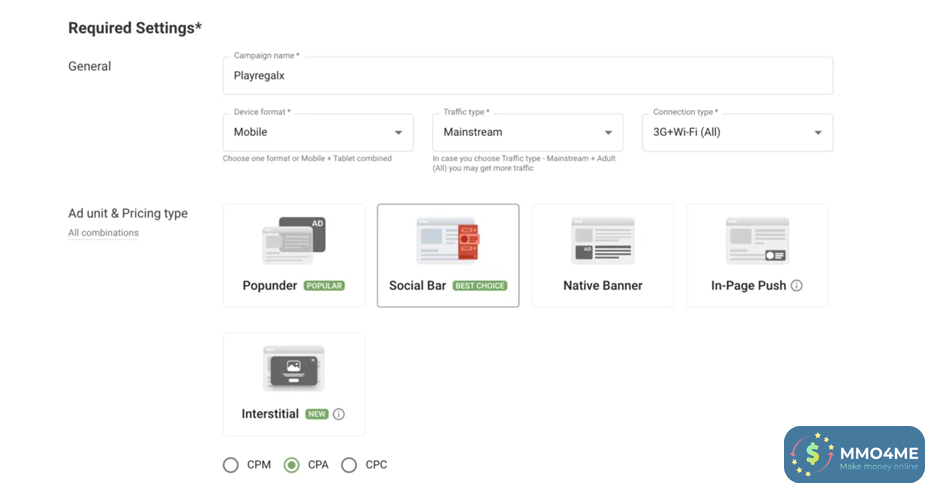942x492 pixels.
Task: Choose the Social Bar ad unit icon
Action: [x=447, y=241]
